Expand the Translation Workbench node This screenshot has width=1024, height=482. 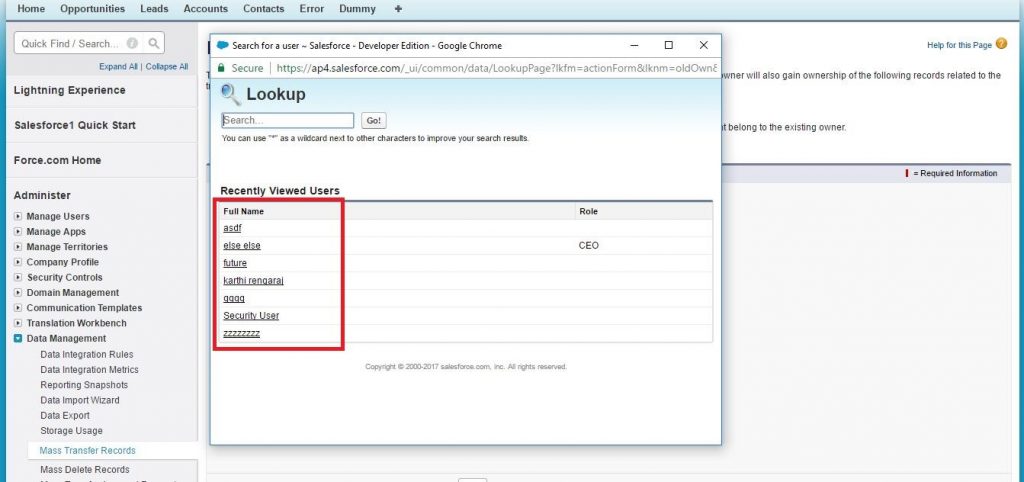coord(18,323)
